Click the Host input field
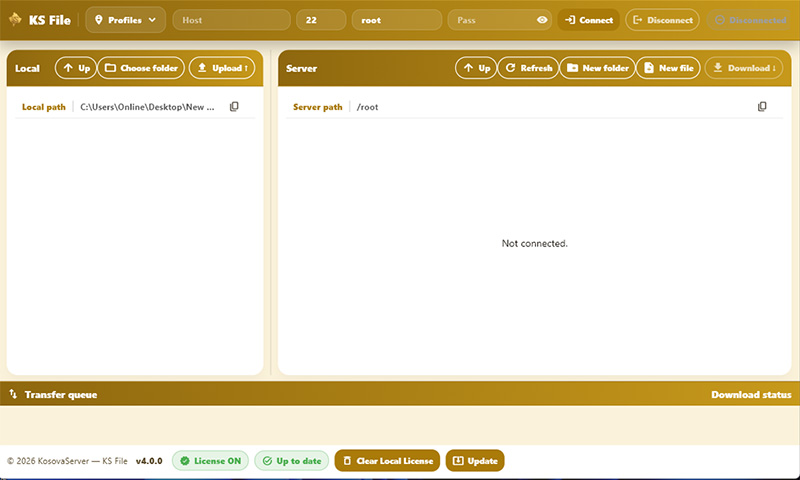This screenshot has height=480, width=800. 232,20
